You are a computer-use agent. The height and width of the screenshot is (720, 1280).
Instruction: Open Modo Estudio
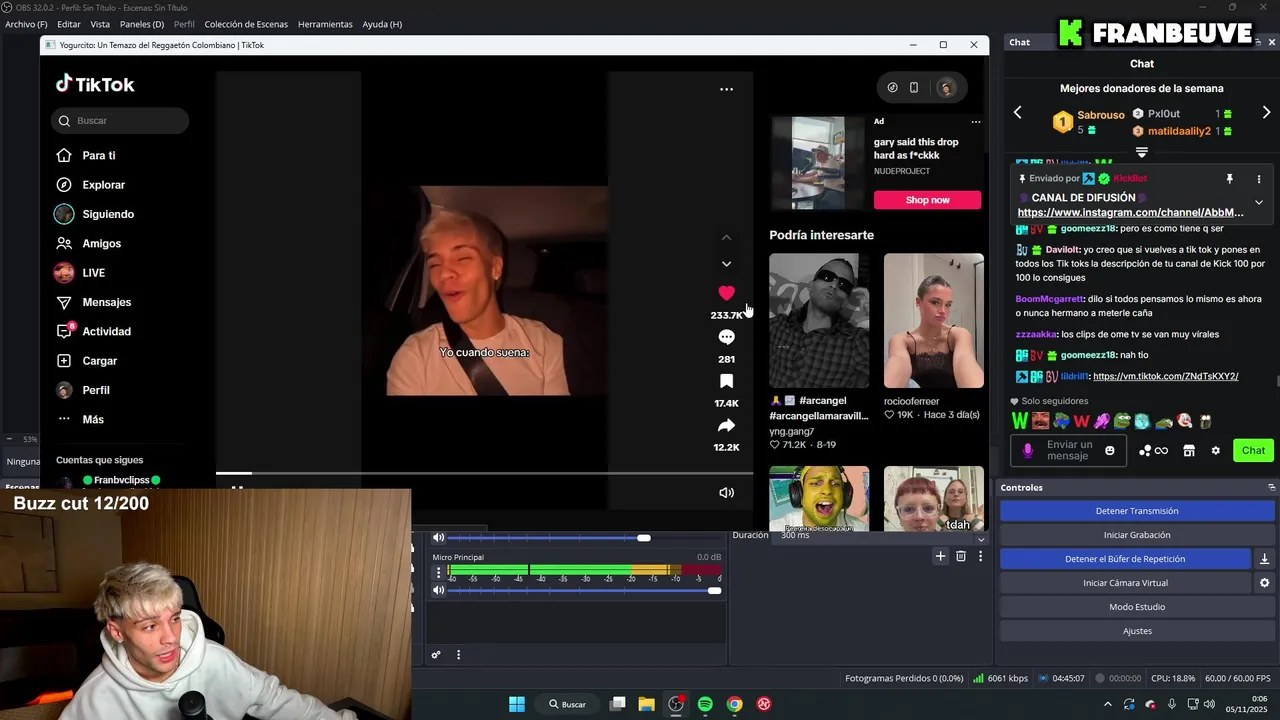[x=1137, y=607]
